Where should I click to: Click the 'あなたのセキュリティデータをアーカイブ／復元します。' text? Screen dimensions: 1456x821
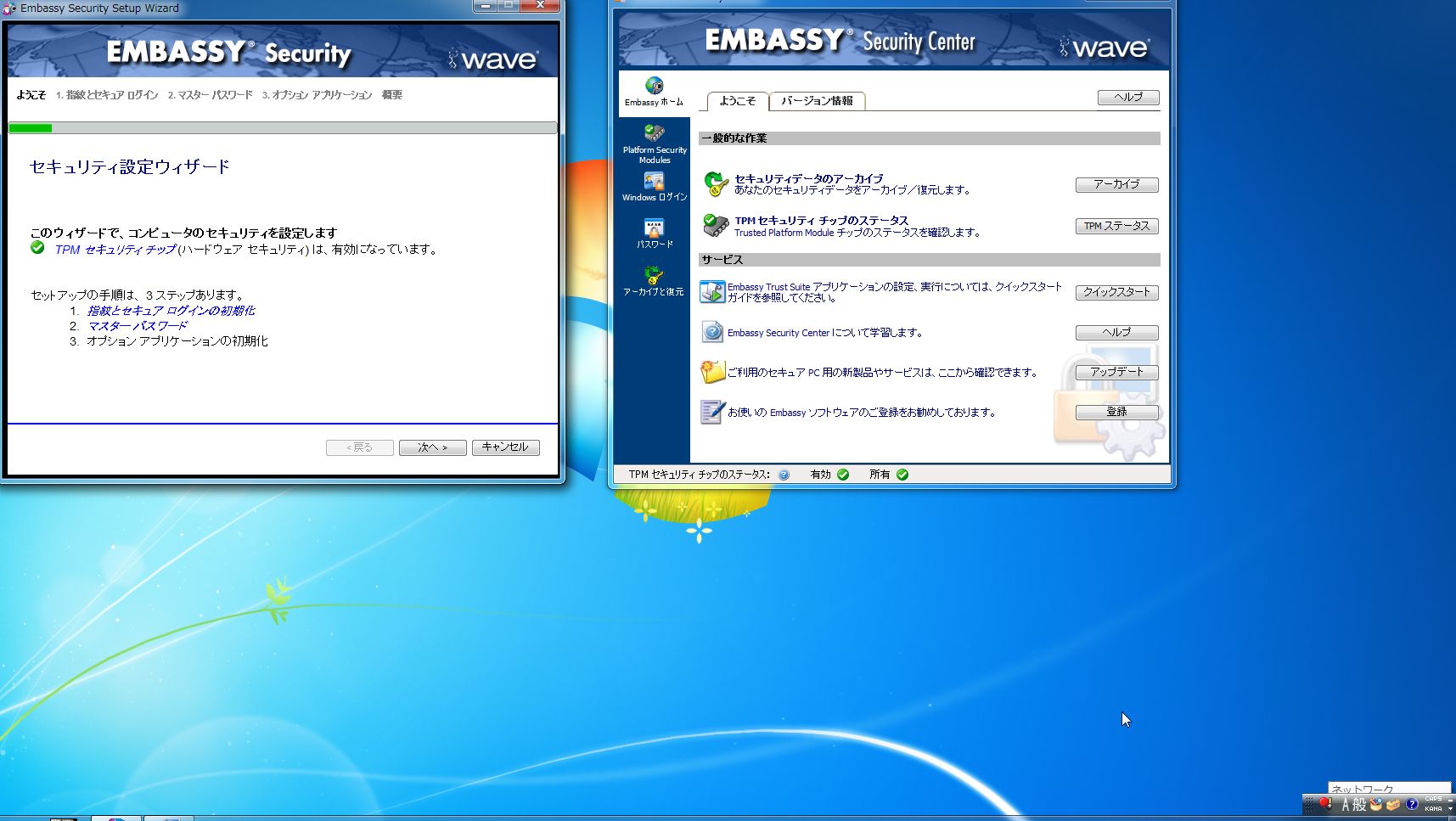(x=852, y=190)
